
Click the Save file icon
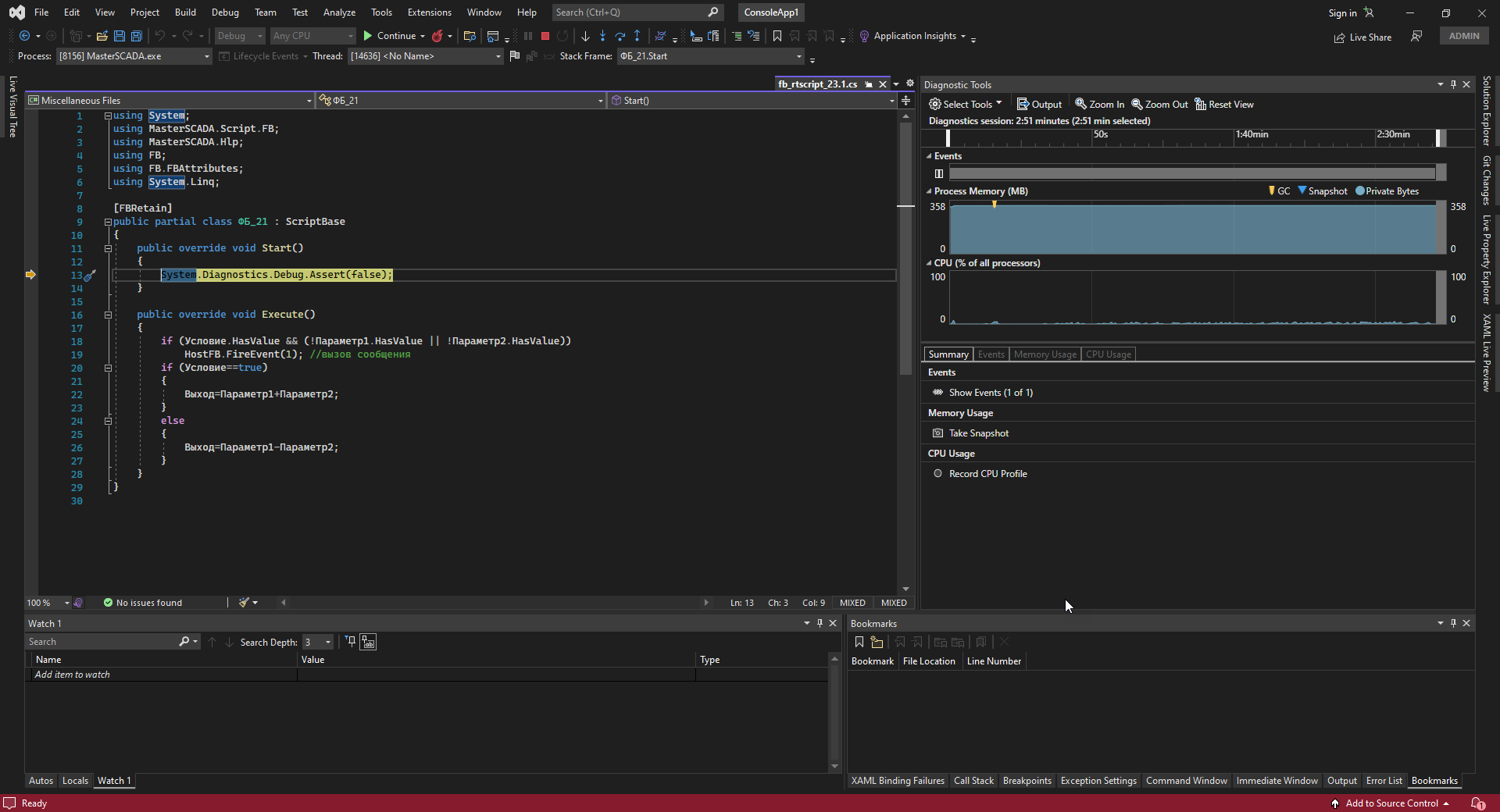point(119,36)
